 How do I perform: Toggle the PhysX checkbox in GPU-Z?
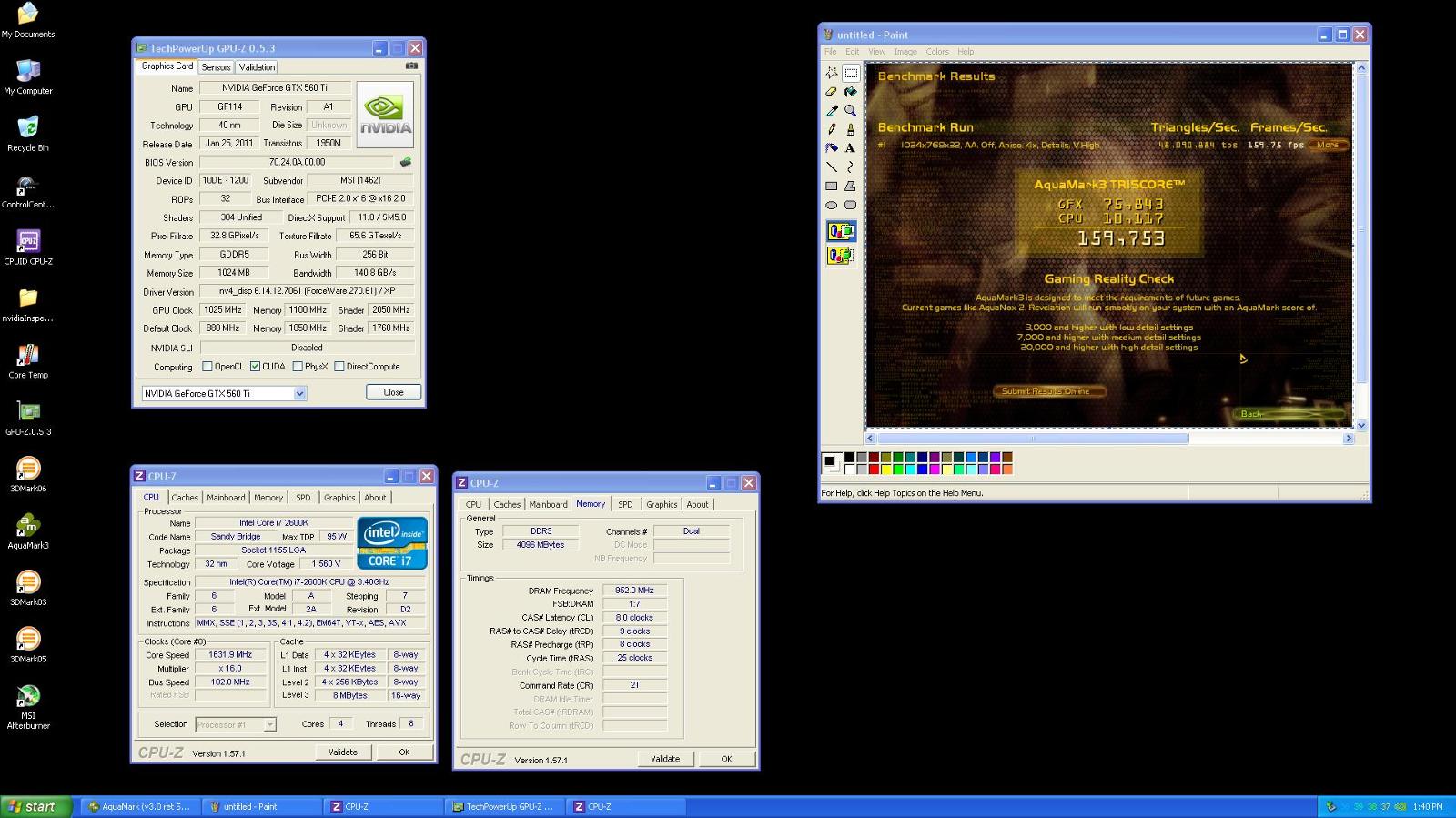[x=298, y=367]
